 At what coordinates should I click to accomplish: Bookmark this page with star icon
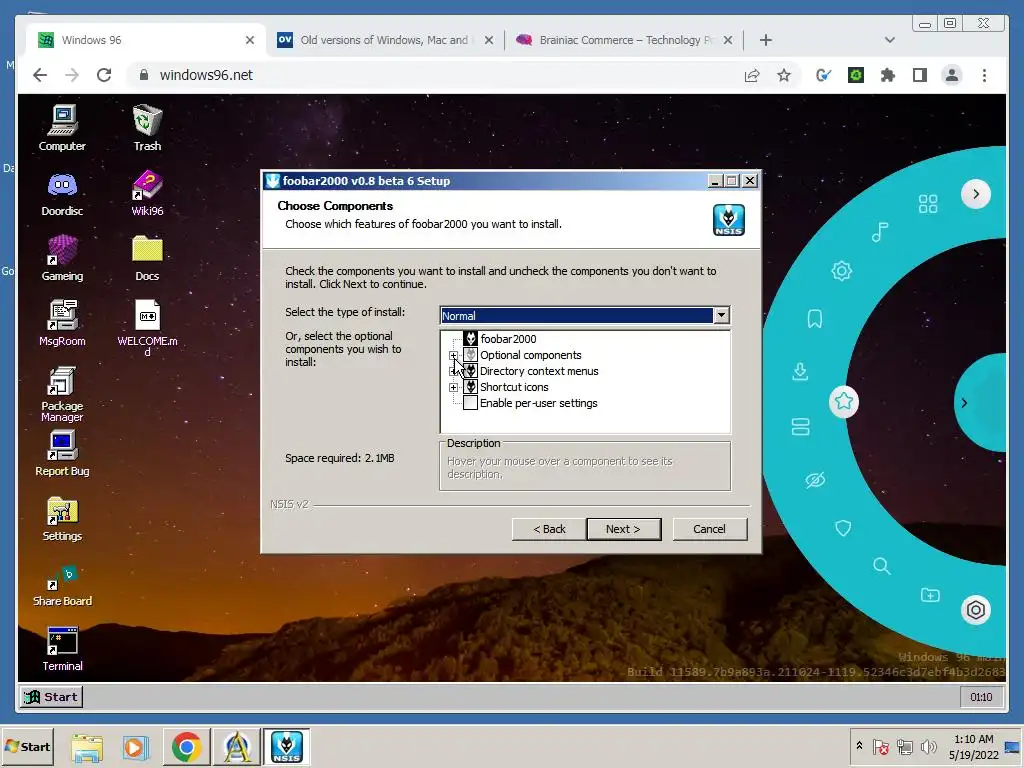[x=784, y=75]
